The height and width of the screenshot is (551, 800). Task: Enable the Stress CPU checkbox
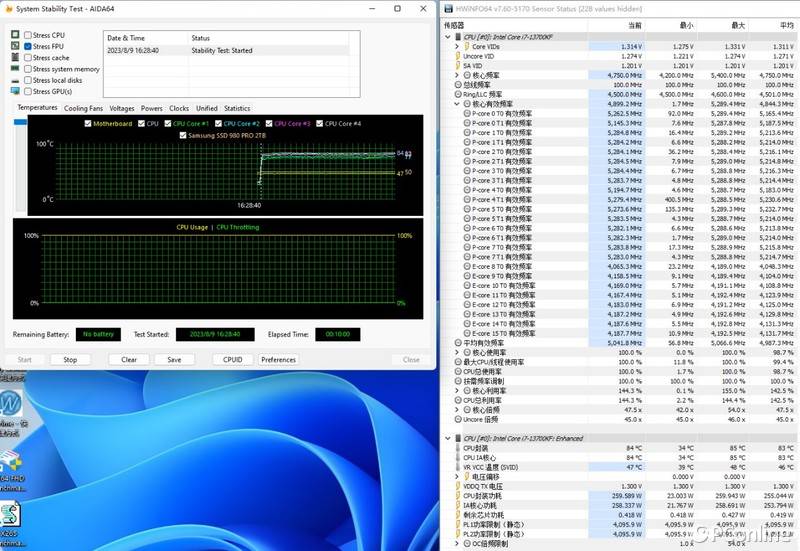click(28, 35)
